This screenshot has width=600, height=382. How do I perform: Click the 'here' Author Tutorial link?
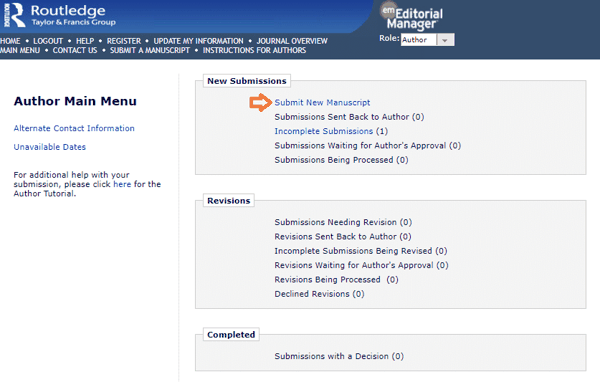click(x=122, y=184)
